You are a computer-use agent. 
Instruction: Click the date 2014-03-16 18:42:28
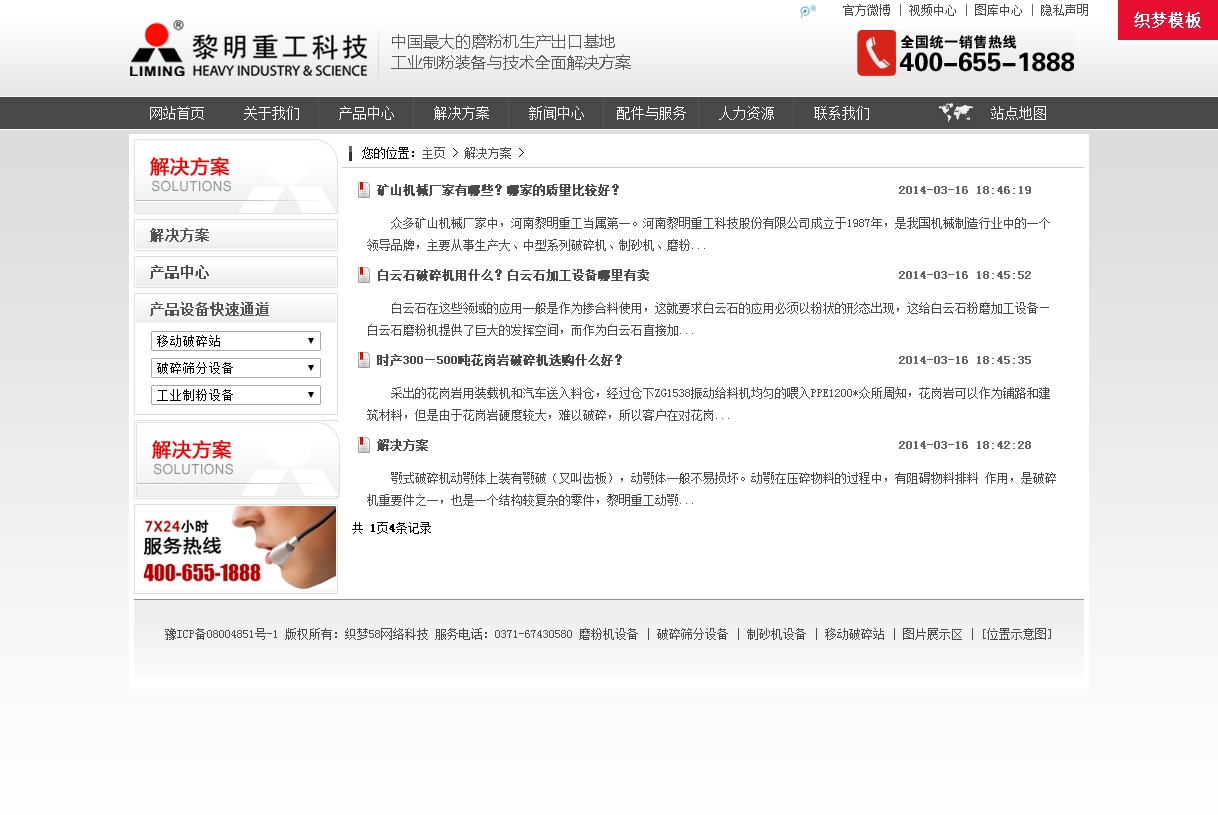coord(964,445)
